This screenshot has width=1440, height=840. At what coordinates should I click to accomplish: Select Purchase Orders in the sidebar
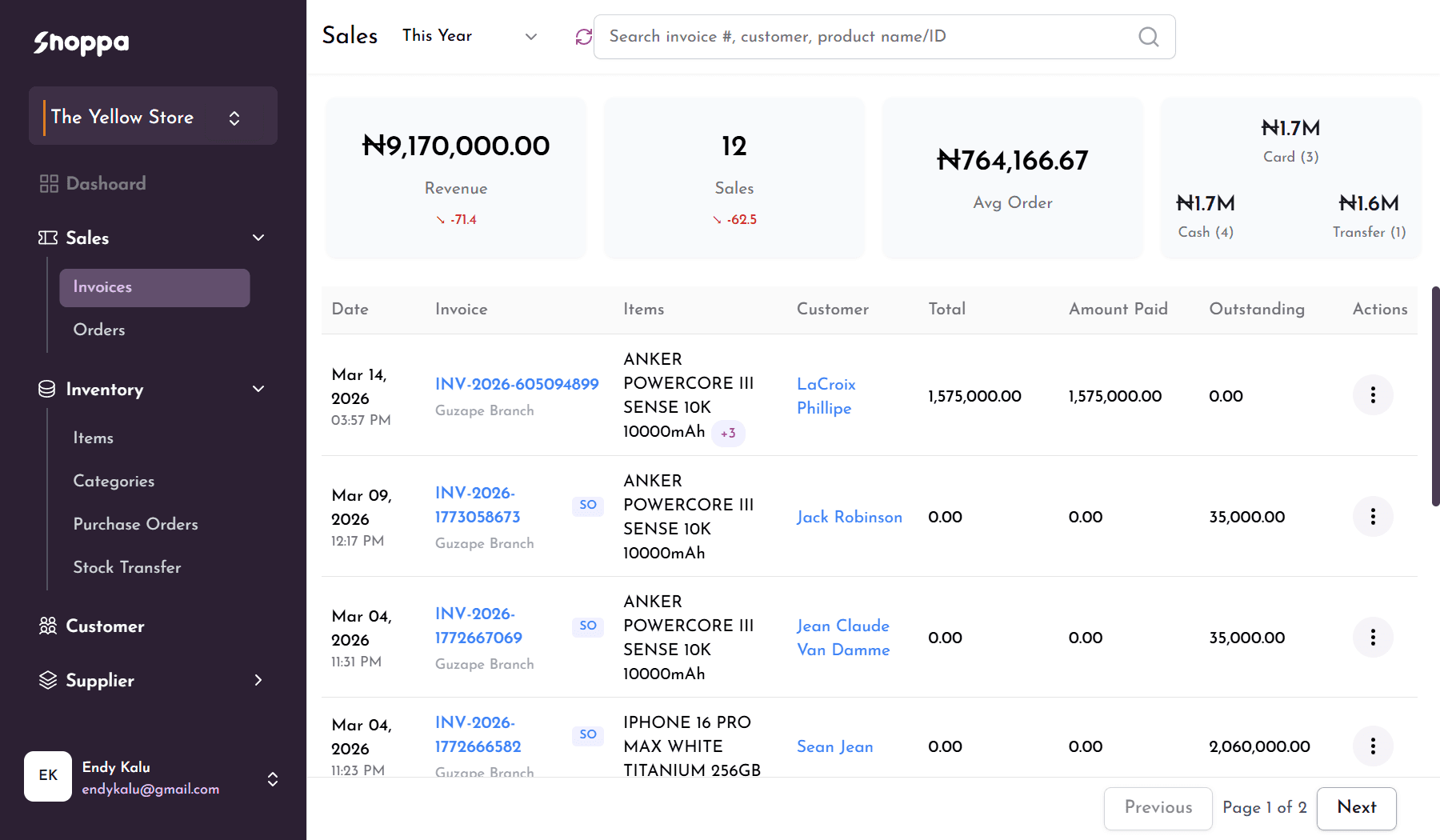135,525
